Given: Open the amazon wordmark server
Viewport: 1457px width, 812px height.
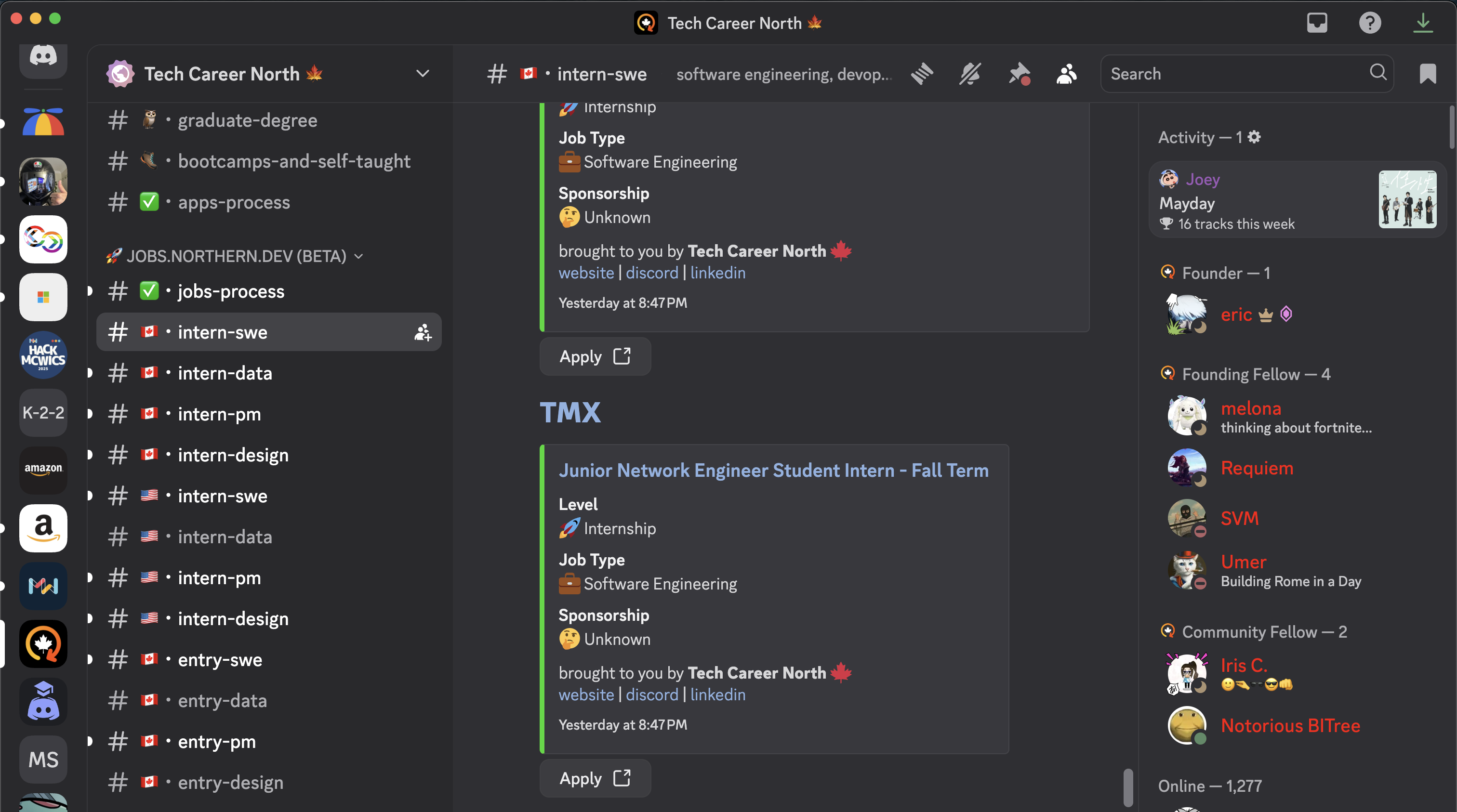Looking at the screenshot, I should pos(43,471).
